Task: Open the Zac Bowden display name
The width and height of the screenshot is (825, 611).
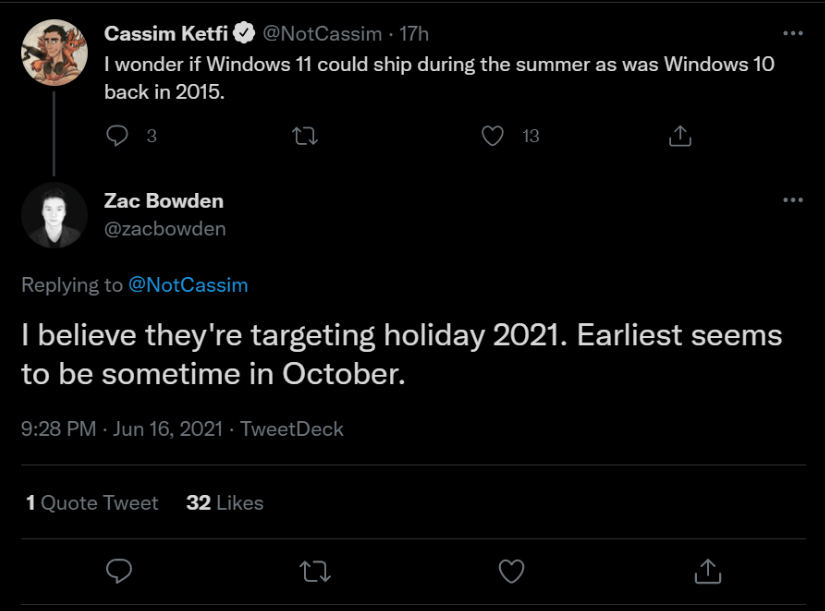Action: point(164,201)
